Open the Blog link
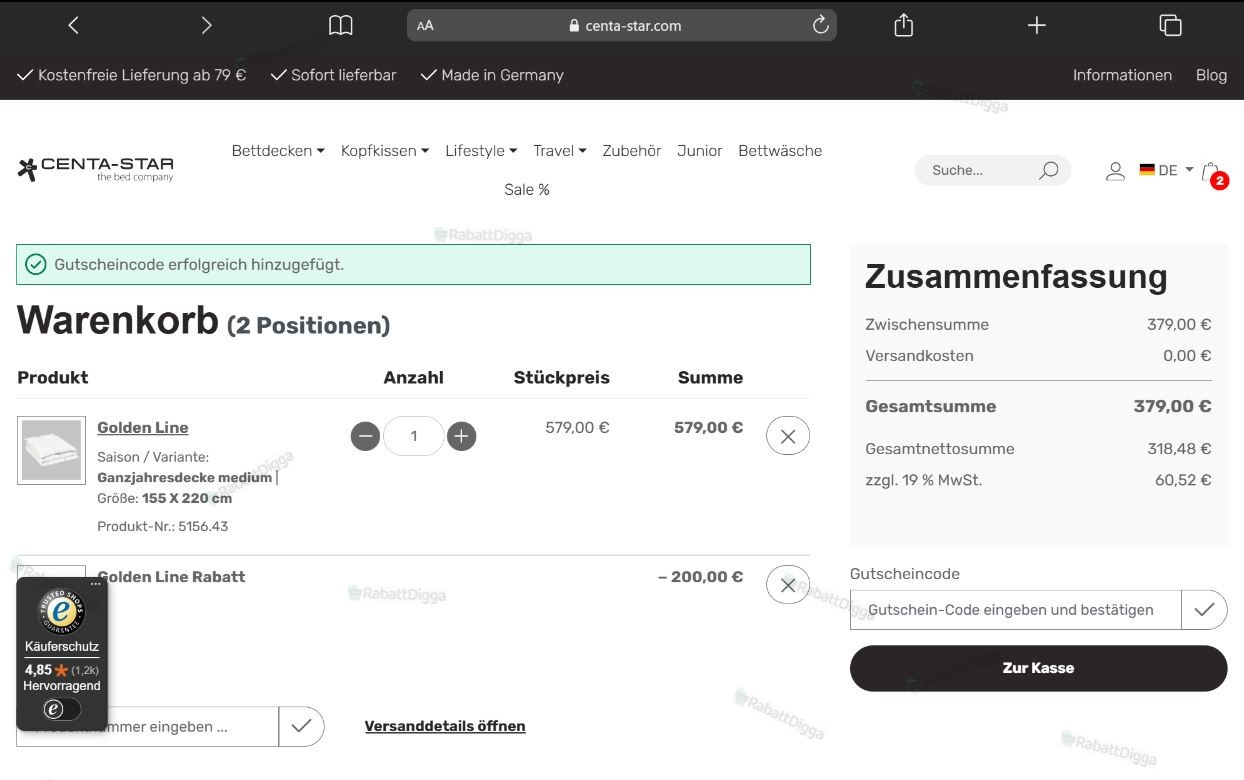1244x780 pixels. coord(1211,75)
